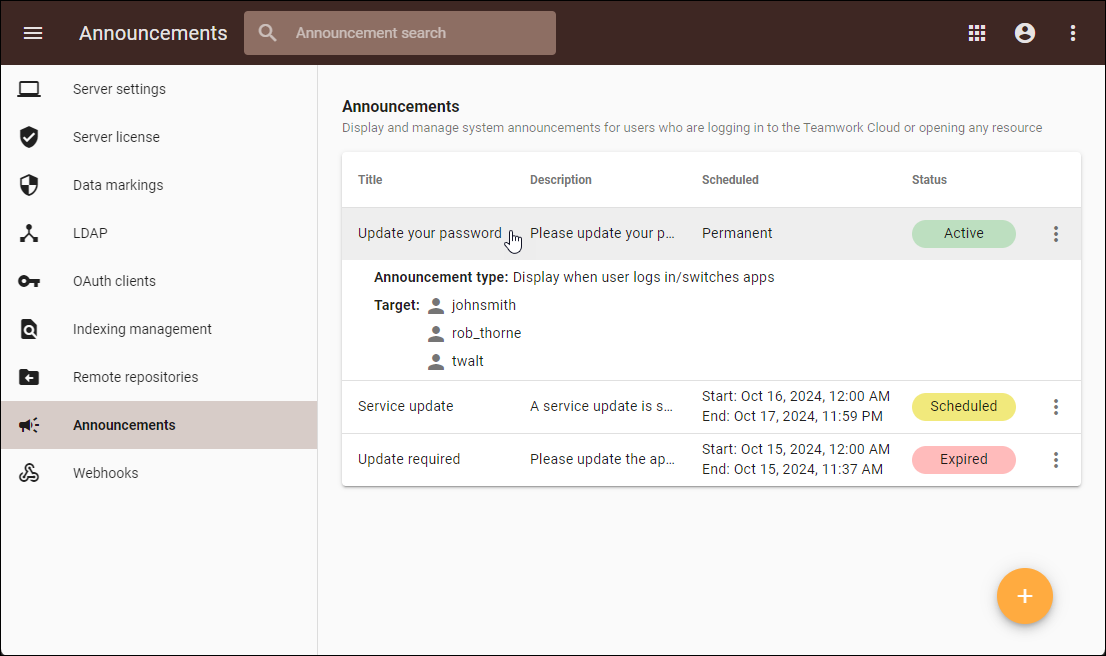1106x656 pixels.
Task: Go to Server settings in sidebar
Action: tap(119, 89)
